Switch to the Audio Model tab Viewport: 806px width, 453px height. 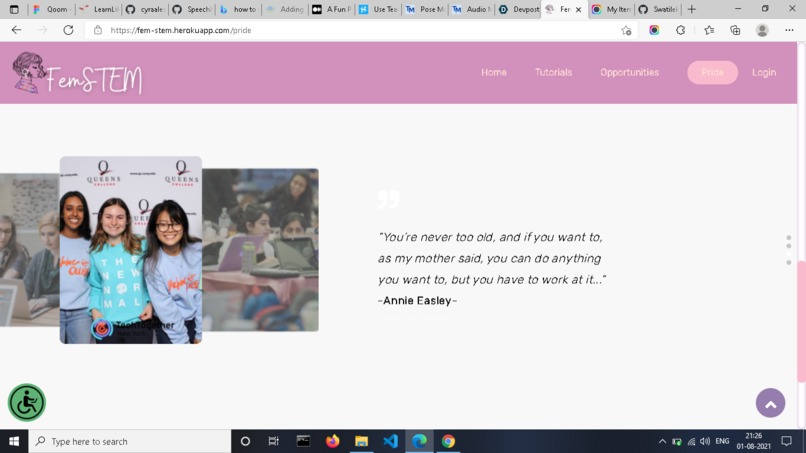(x=472, y=9)
